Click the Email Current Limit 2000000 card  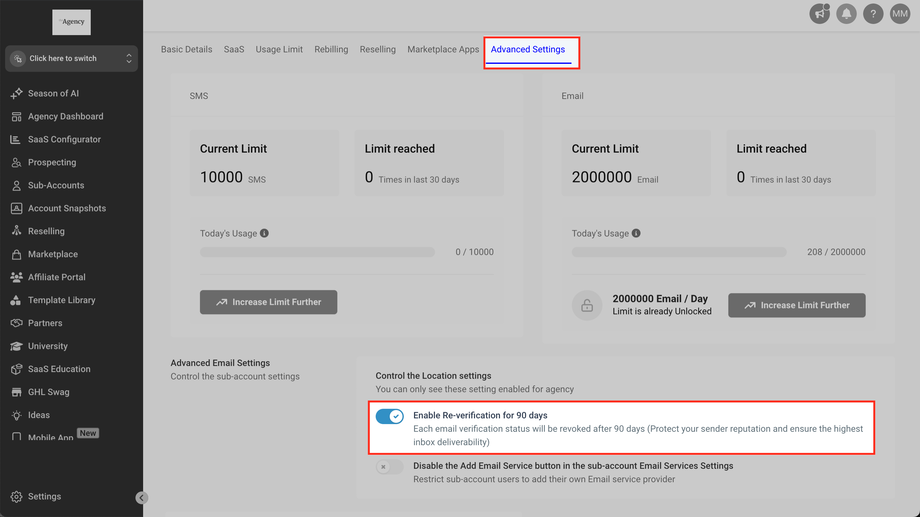click(x=636, y=163)
